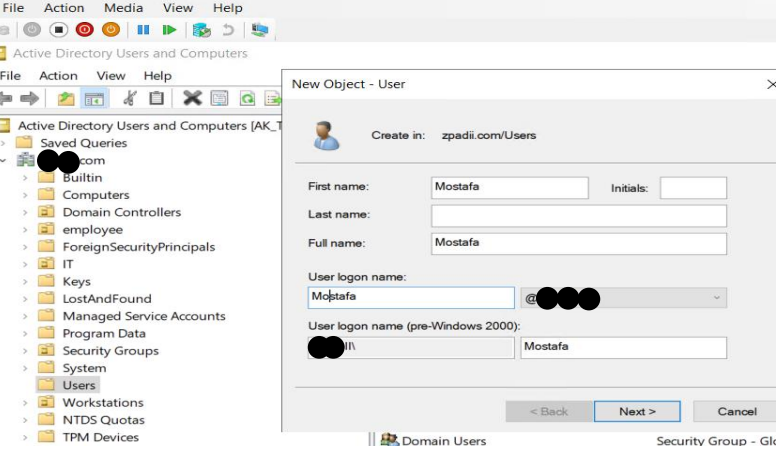This screenshot has height=449, width=779.
Task: Expand the IT OU chevron
Action: click(25, 264)
